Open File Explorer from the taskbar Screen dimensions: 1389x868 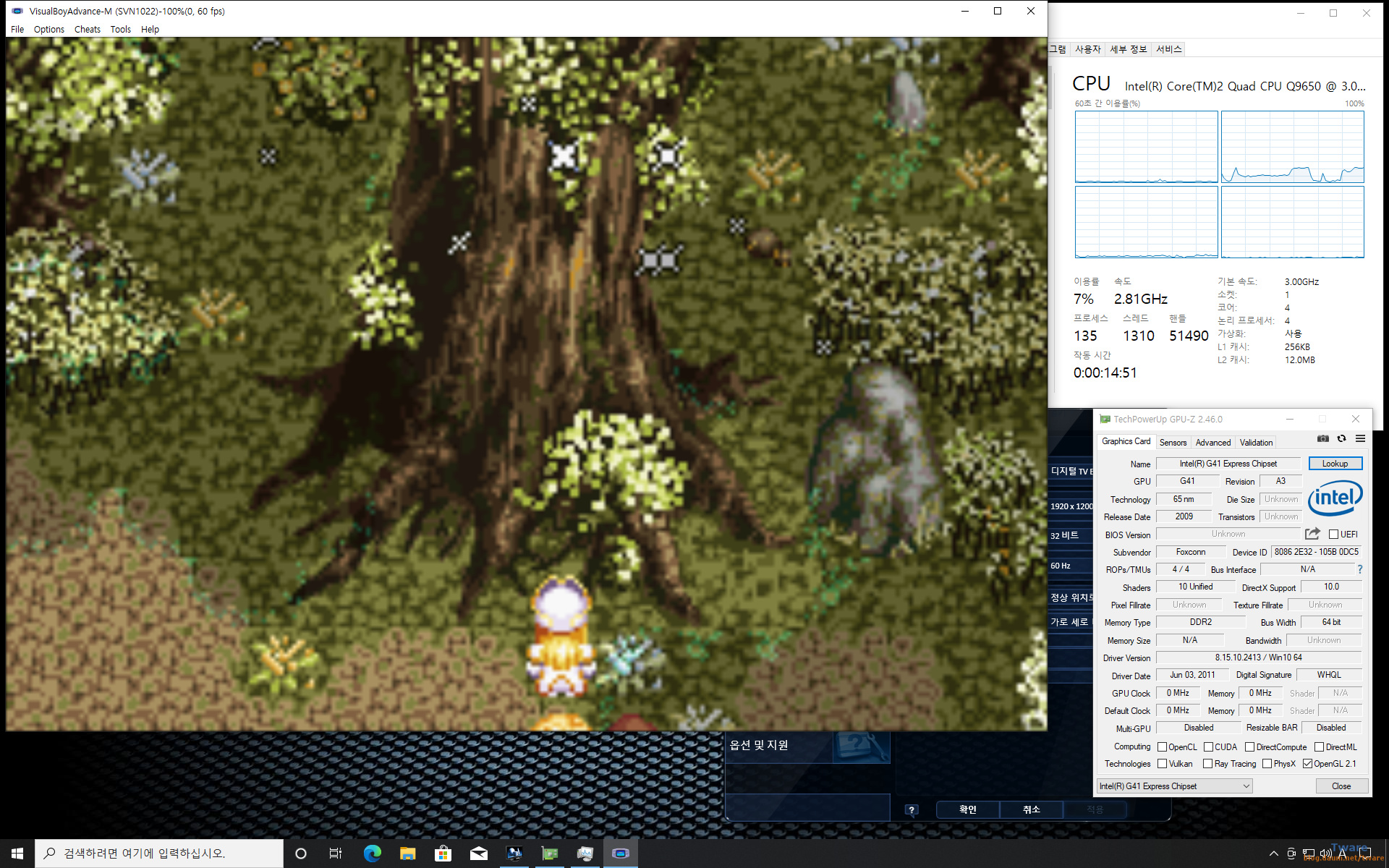pyautogui.click(x=407, y=854)
